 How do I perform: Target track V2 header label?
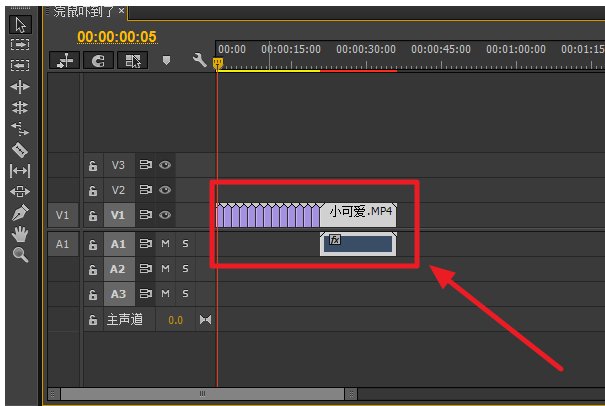pyautogui.click(x=118, y=190)
